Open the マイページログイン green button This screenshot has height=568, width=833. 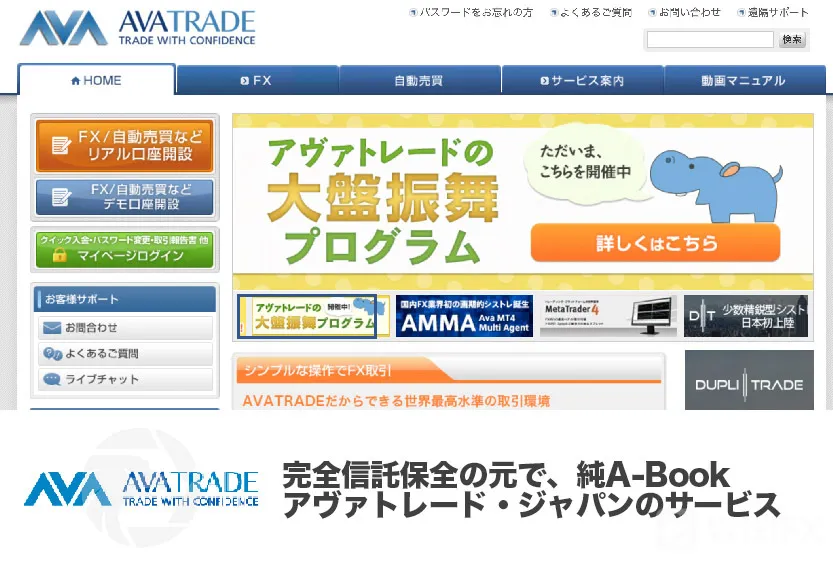click(x=124, y=250)
